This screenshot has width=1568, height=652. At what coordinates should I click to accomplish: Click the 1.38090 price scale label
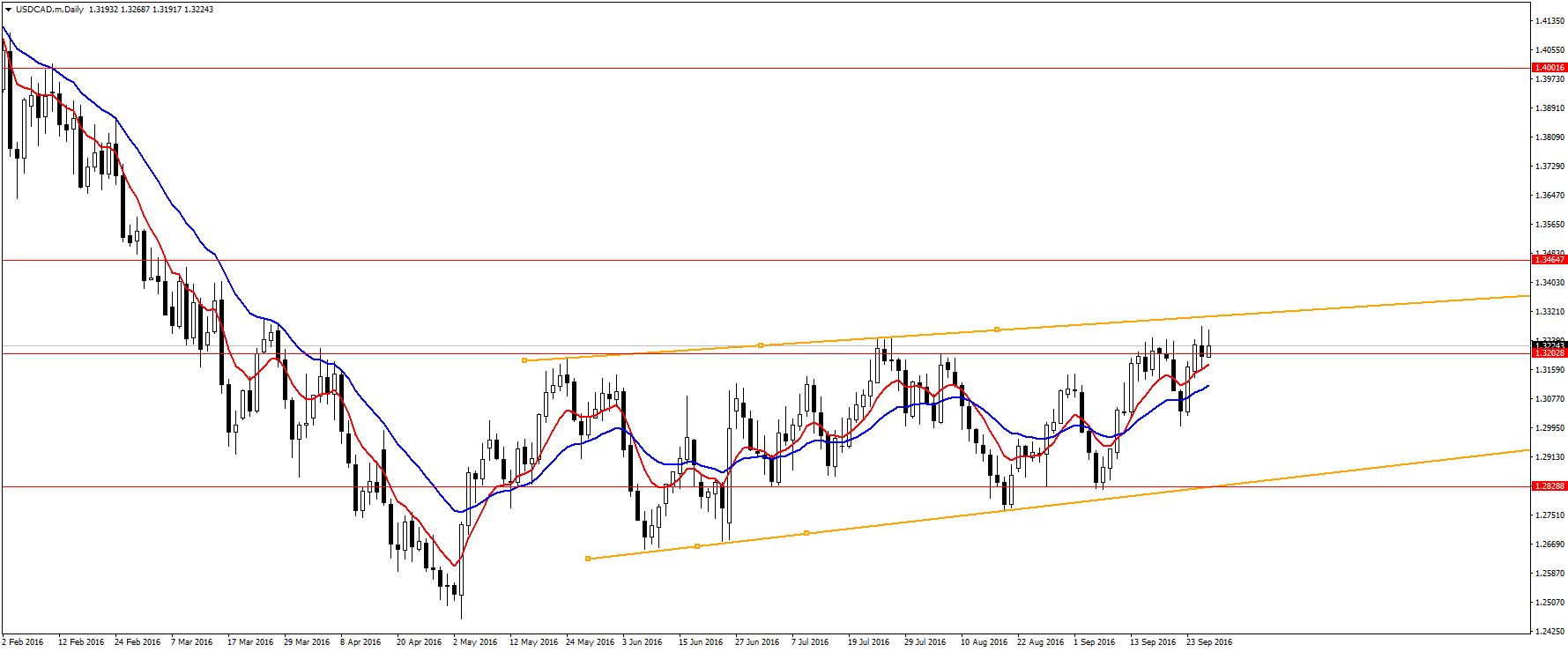[x=1550, y=137]
